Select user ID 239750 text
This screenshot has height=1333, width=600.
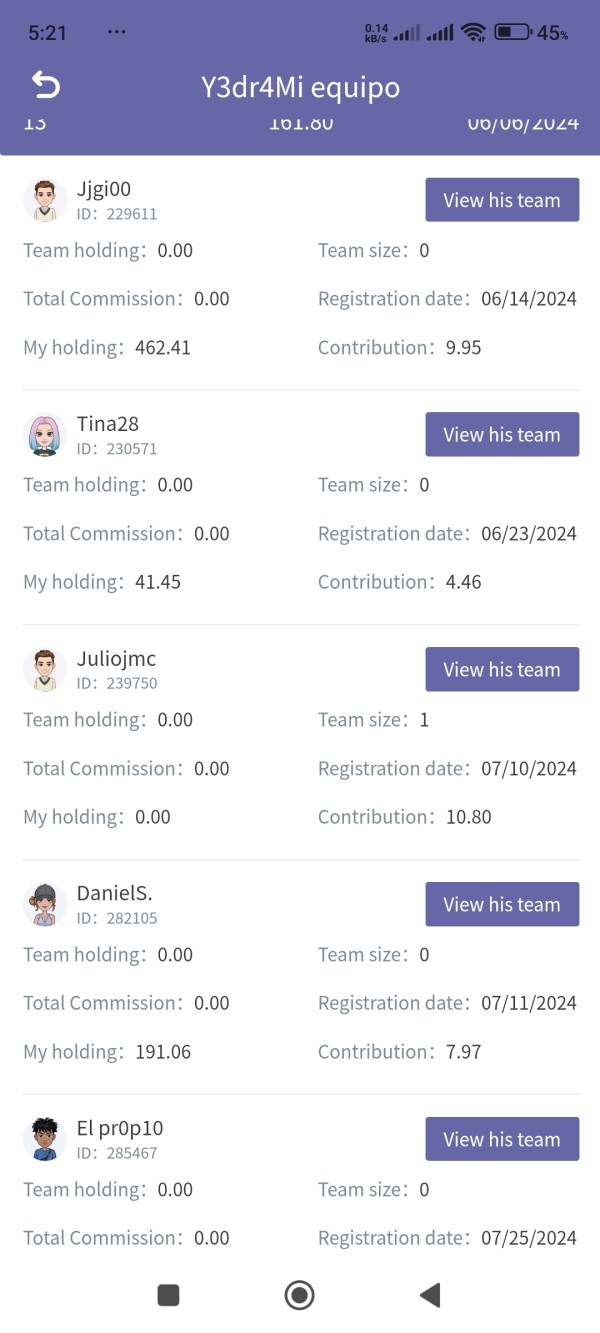click(131, 683)
